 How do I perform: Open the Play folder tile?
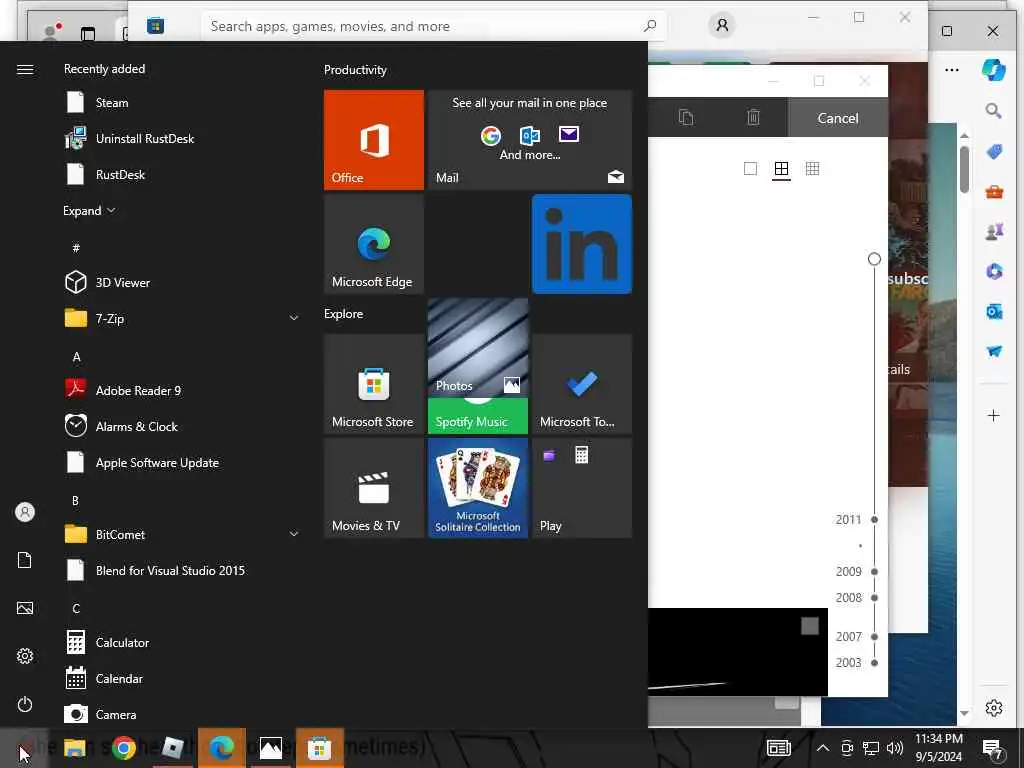coord(582,488)
